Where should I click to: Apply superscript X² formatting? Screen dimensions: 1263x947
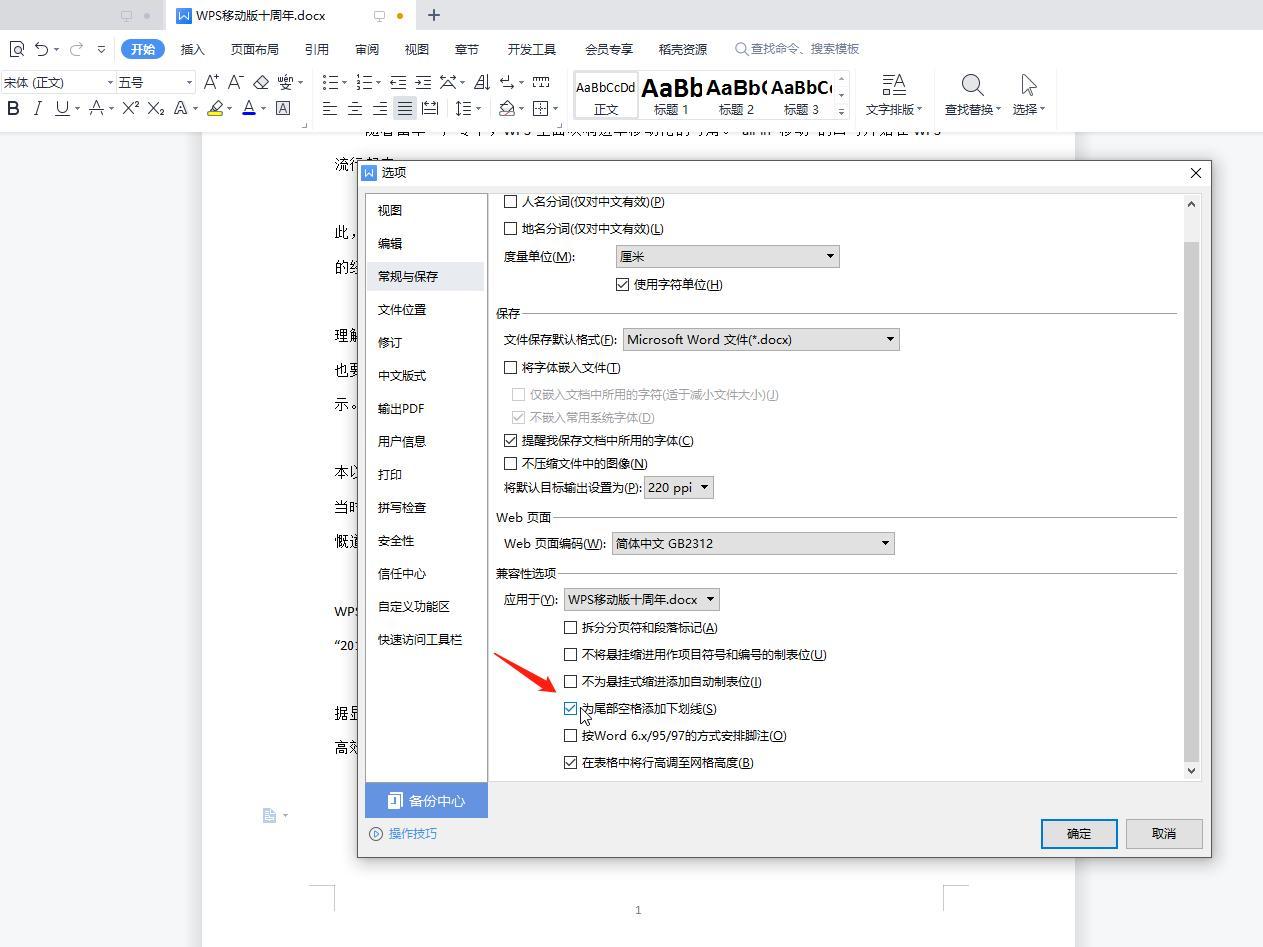130,108
